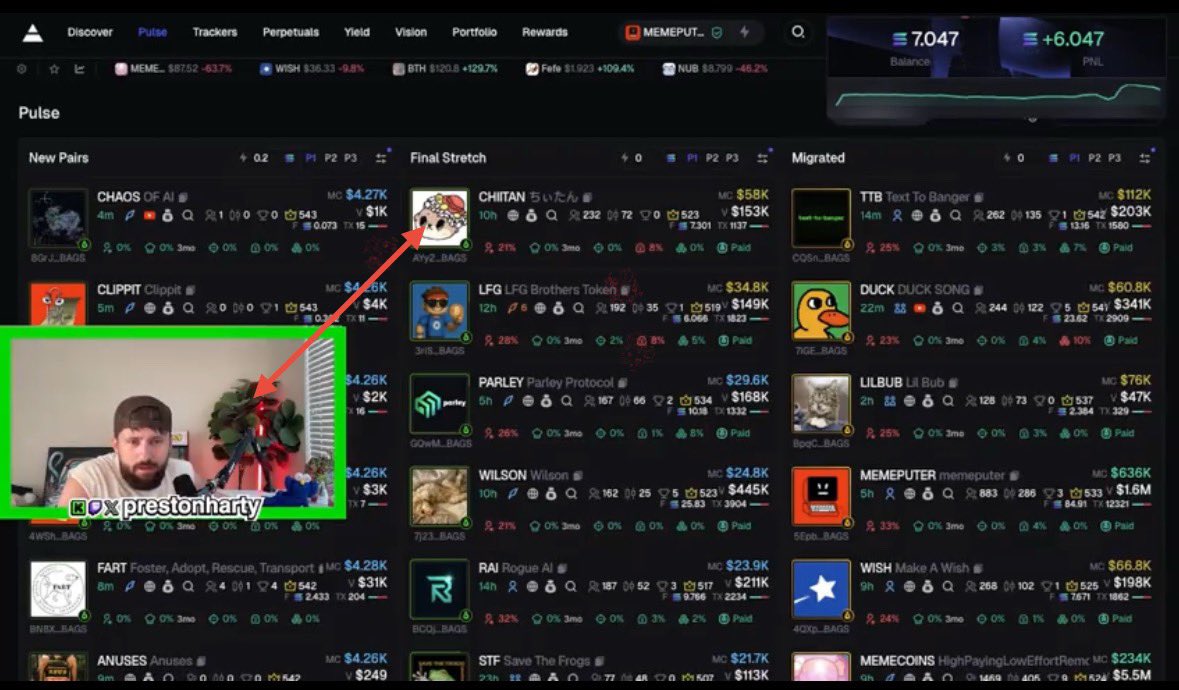This screenshot has height=690, width=1179.
Task: Click the SOL icon in New Pairs header
Action: tap(289, 158)
